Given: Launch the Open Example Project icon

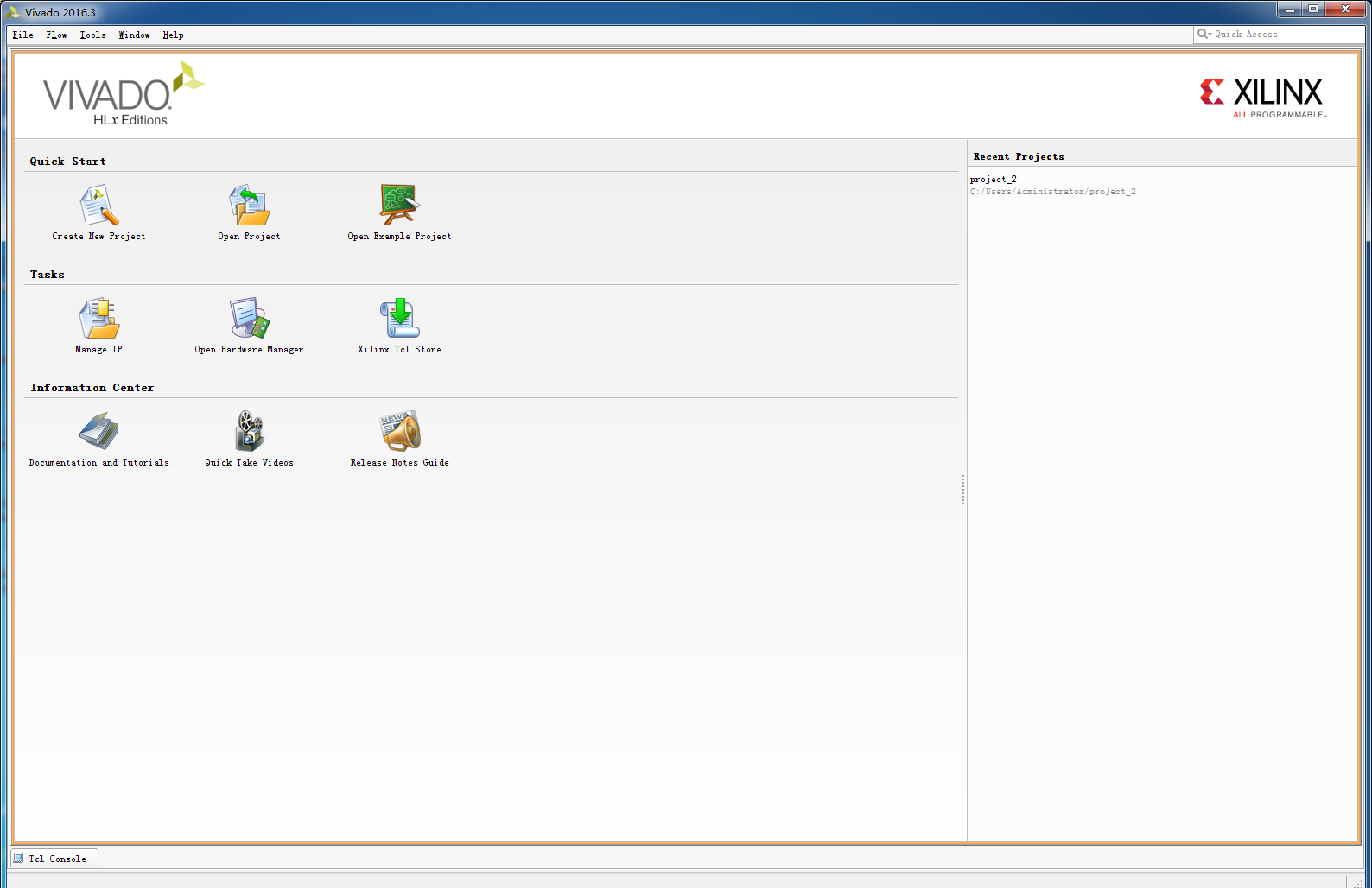Looking at the screenshot, I should tap(398, 206).
